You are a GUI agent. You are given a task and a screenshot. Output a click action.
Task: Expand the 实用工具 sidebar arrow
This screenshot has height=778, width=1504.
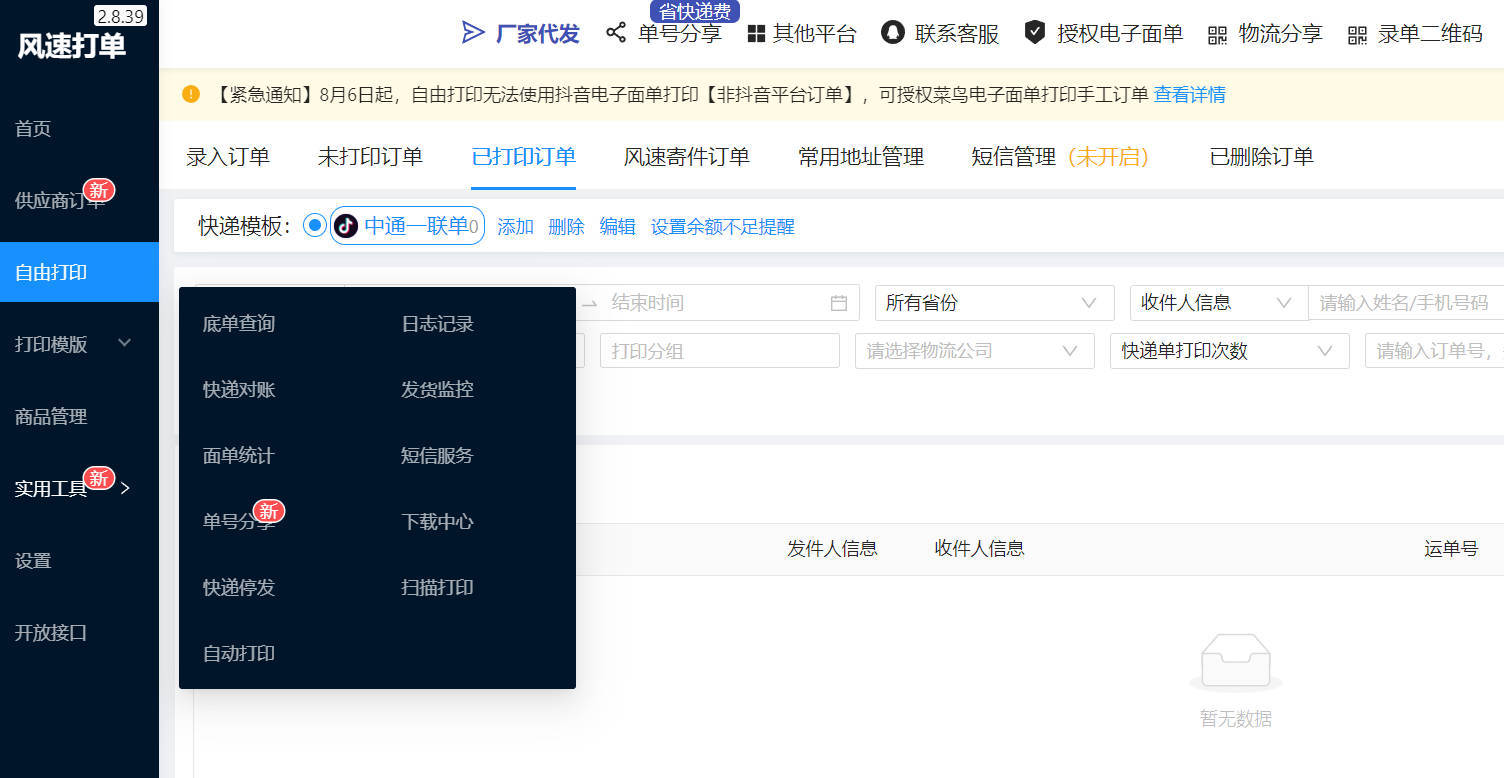(125, 488)
